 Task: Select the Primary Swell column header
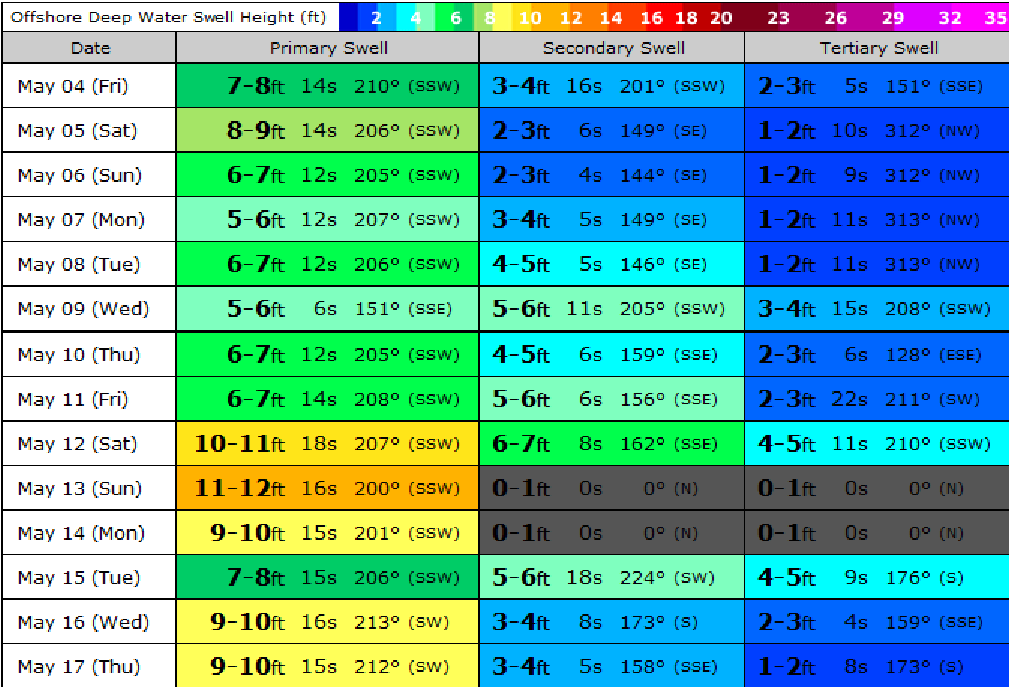pyautogui.click(x=328, y=48)
